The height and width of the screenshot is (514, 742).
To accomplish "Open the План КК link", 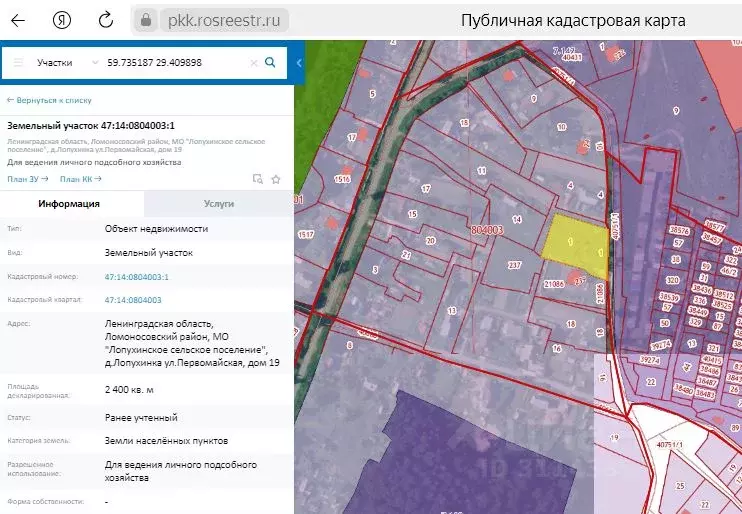I will click(x=80, y=179).
